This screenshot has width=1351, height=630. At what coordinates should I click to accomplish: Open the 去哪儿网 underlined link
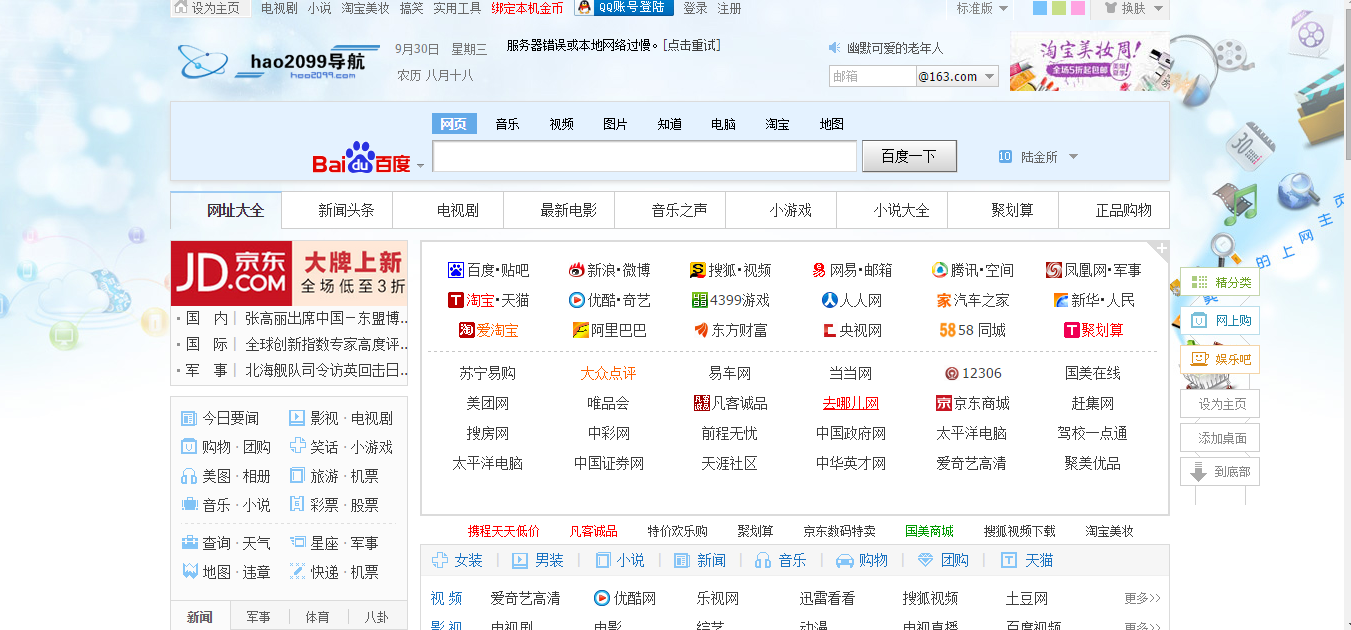850,403
